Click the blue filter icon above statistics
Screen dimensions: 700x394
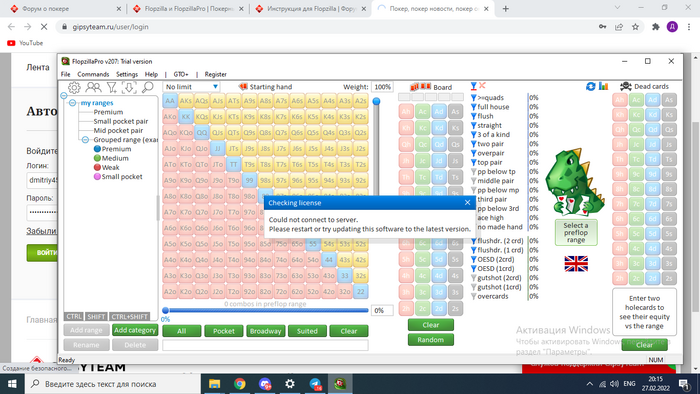coord(474,86)
